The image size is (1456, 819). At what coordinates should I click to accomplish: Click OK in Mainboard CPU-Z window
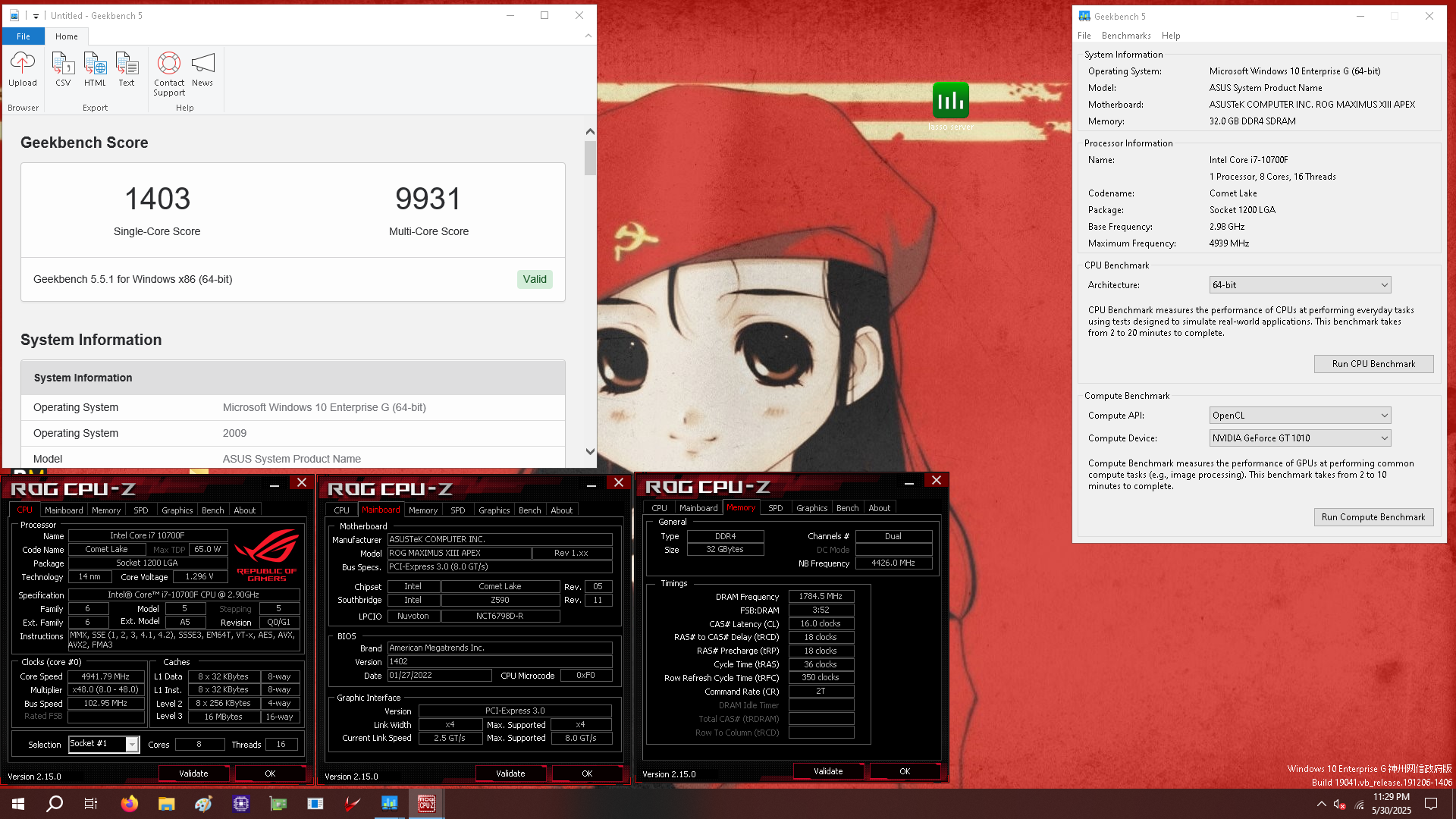point(587,773)
